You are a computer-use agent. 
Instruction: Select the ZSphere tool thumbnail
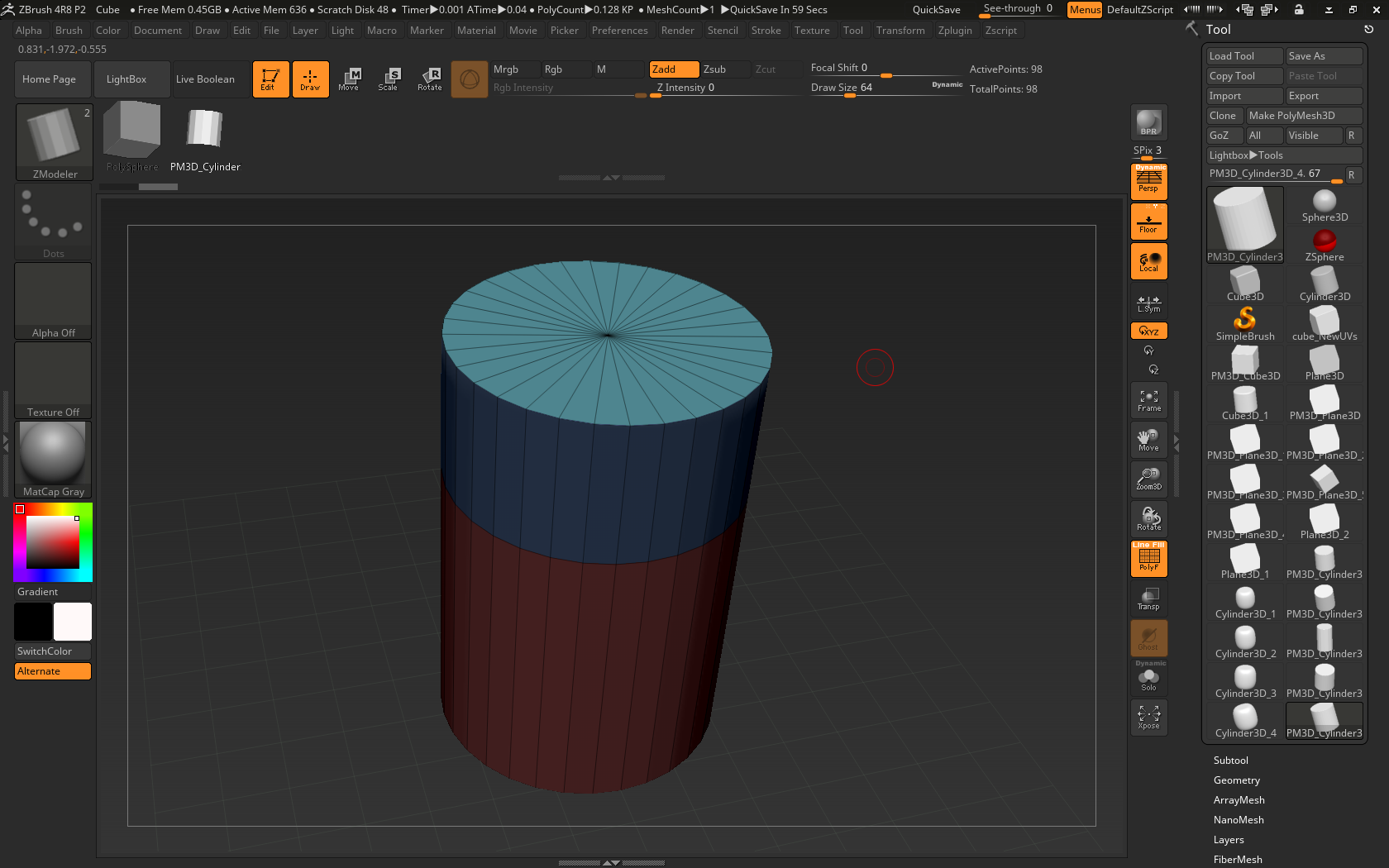click(x=1325, y=246)
